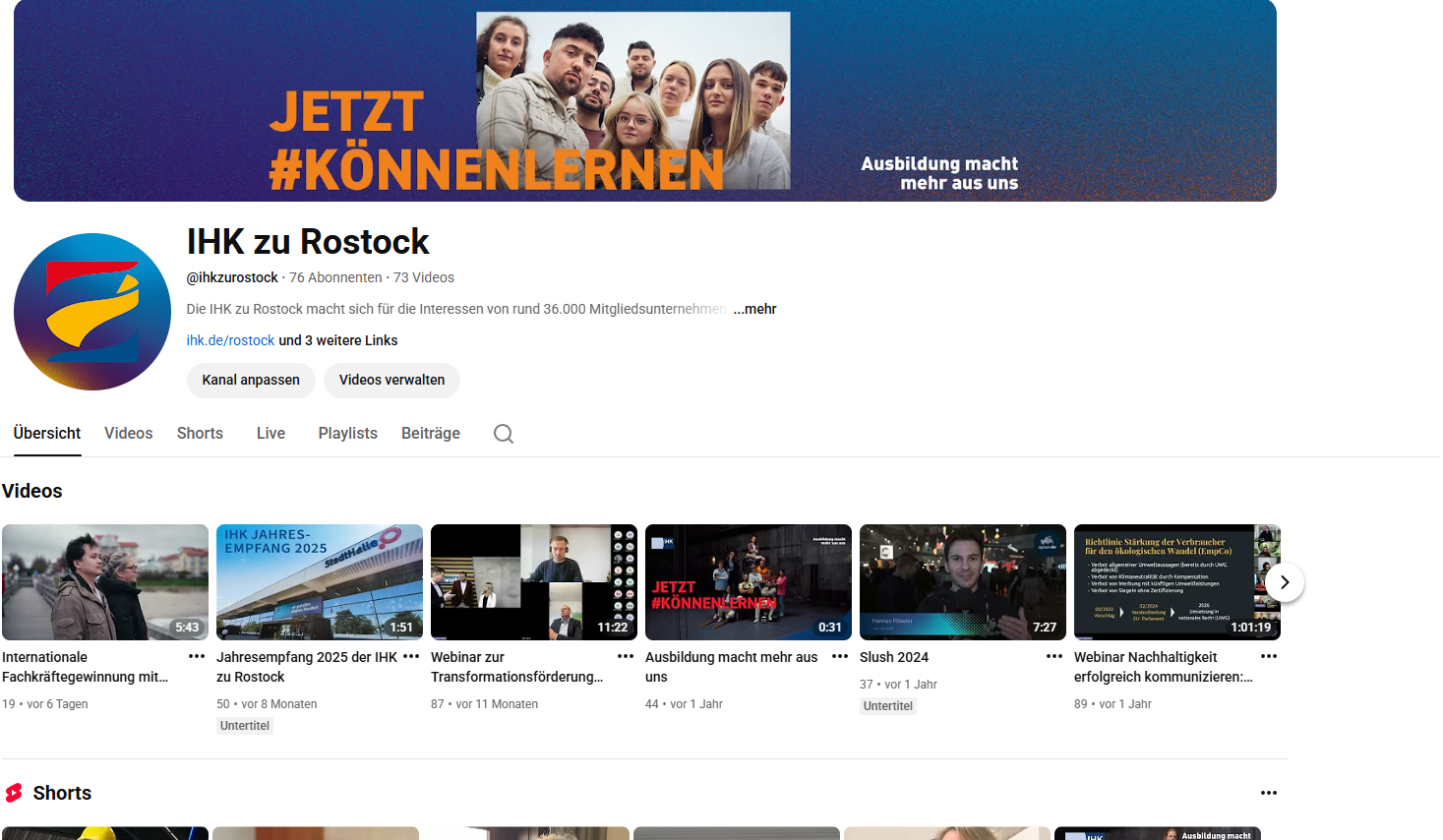Go to the Playlists tab

tap(348, 433)
